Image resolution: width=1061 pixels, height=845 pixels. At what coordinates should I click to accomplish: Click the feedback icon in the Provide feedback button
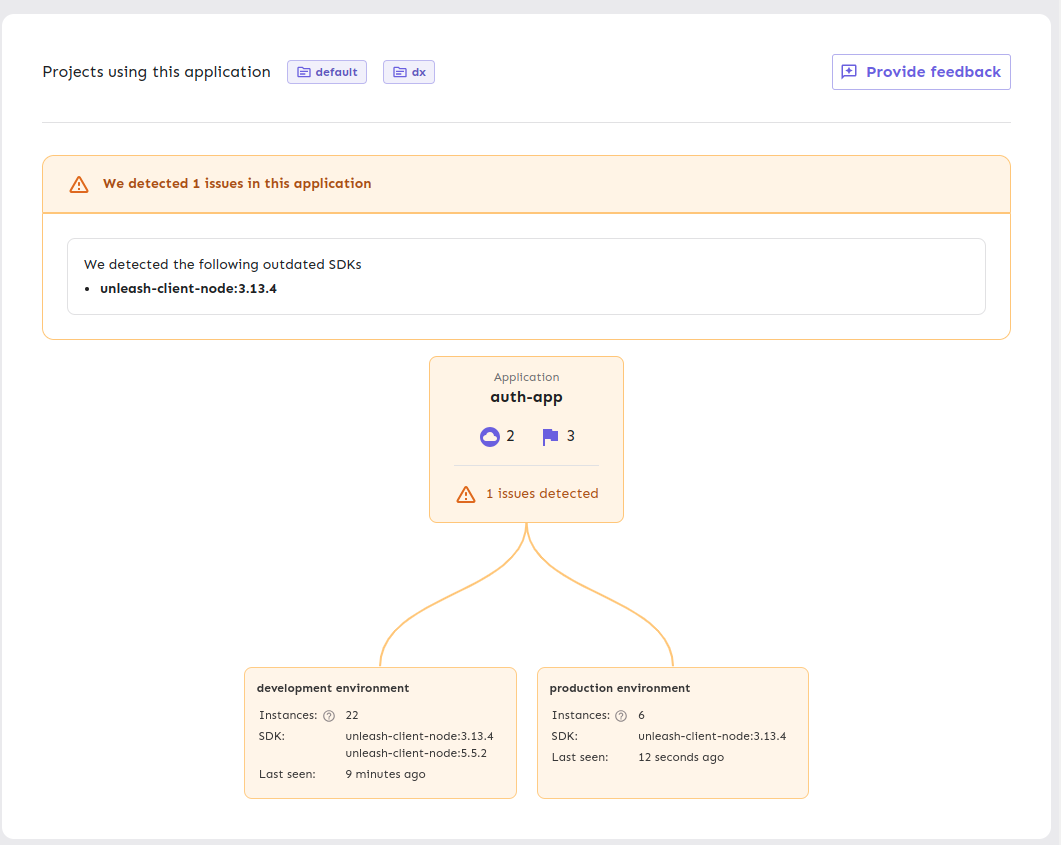click(851, 71)
